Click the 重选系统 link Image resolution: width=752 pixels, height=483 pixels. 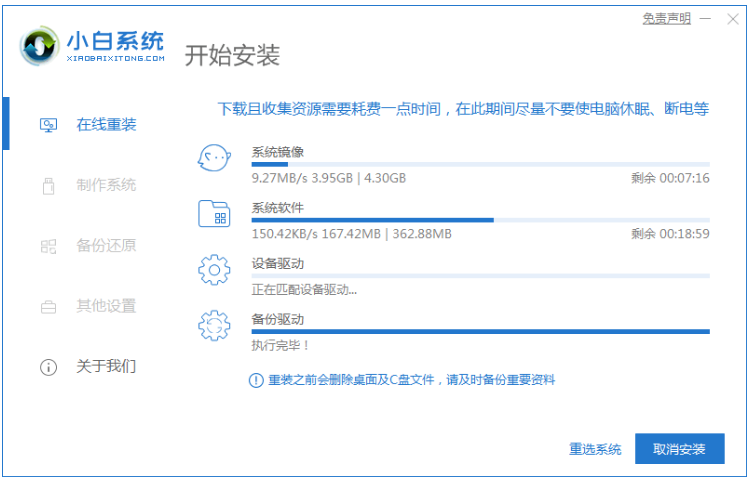point(595,449)
